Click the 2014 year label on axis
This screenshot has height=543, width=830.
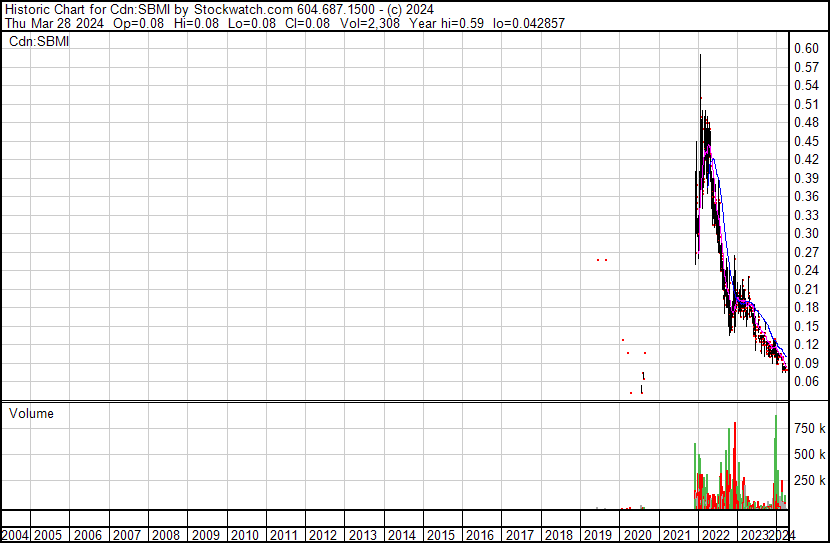(402, 535)
